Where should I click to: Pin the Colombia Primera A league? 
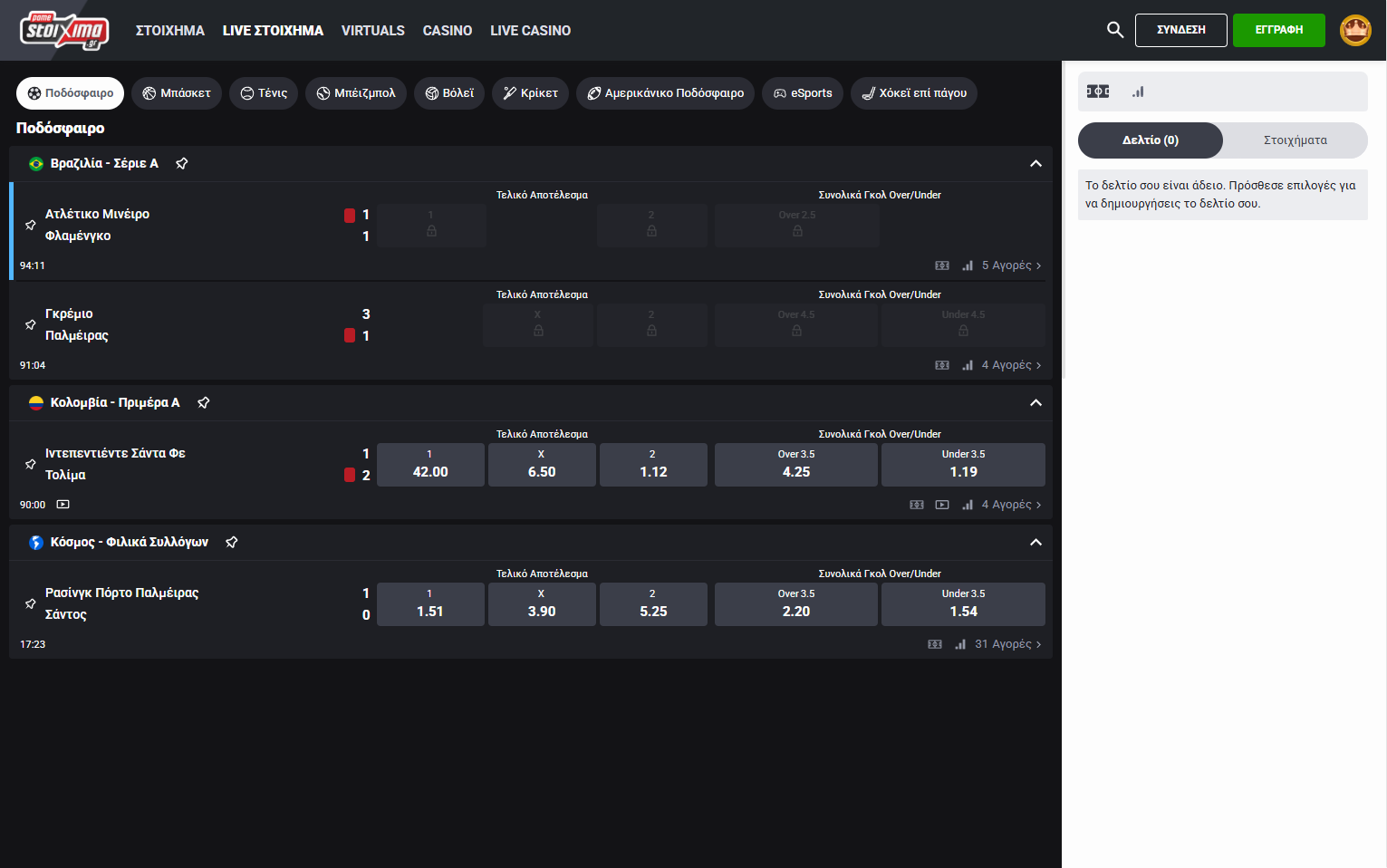(x=204, y=402)
